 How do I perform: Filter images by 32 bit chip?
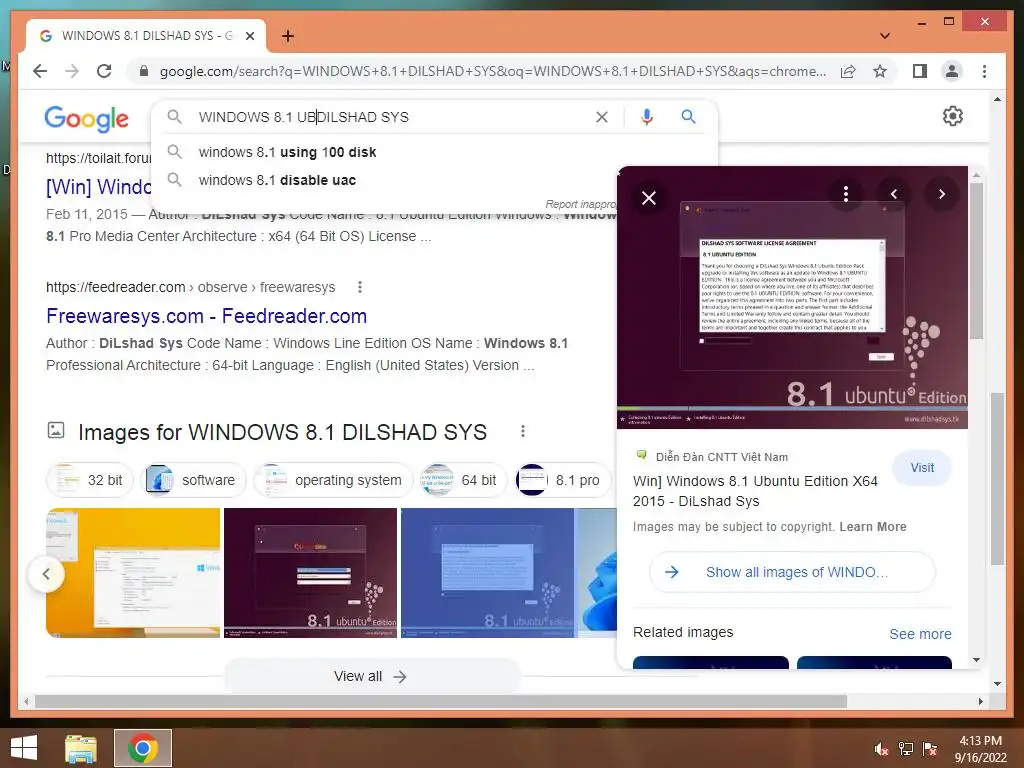[89, 480]
